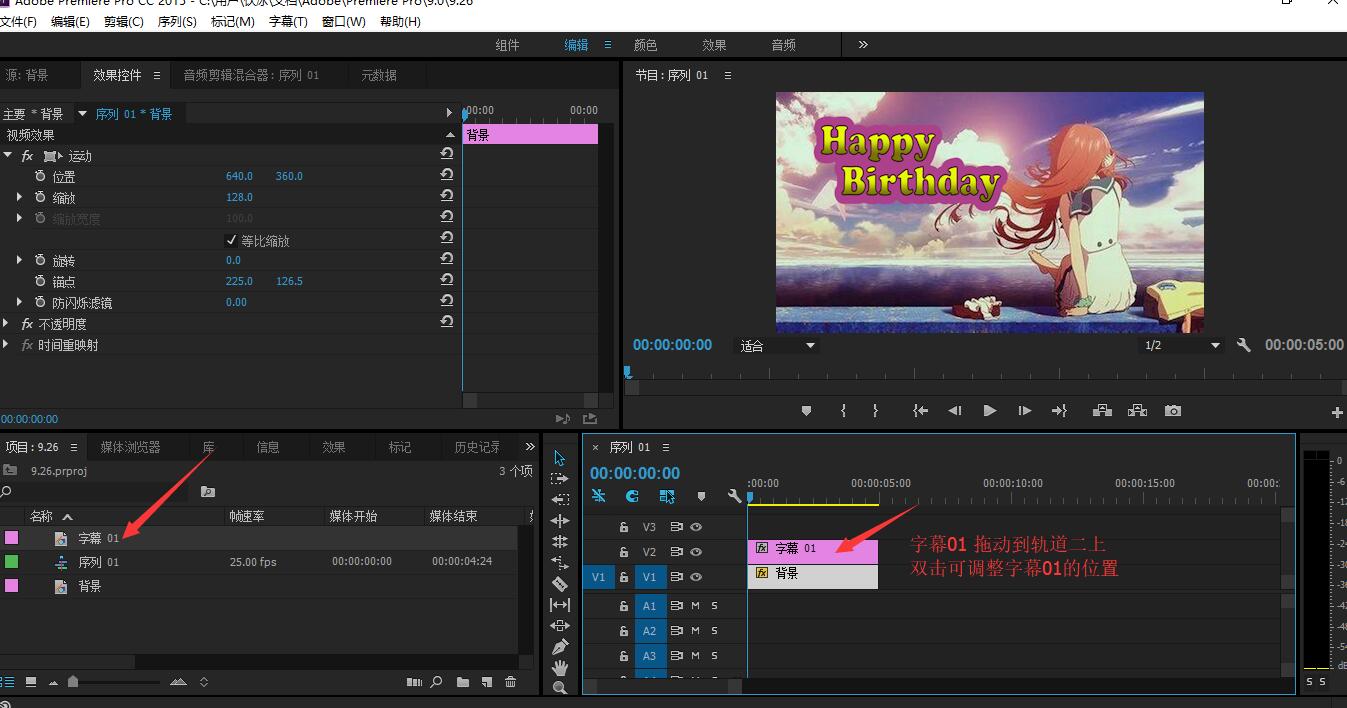Open the 字幕 menu
The image size is (1347, 708).
click(288, 21)
